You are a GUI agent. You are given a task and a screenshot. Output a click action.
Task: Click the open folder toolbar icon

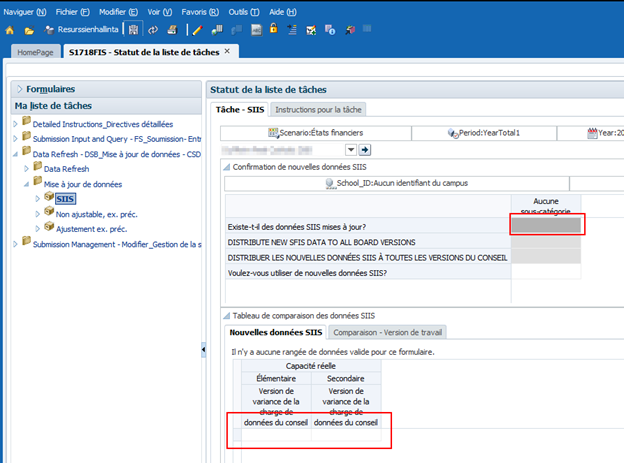(27, 30)
